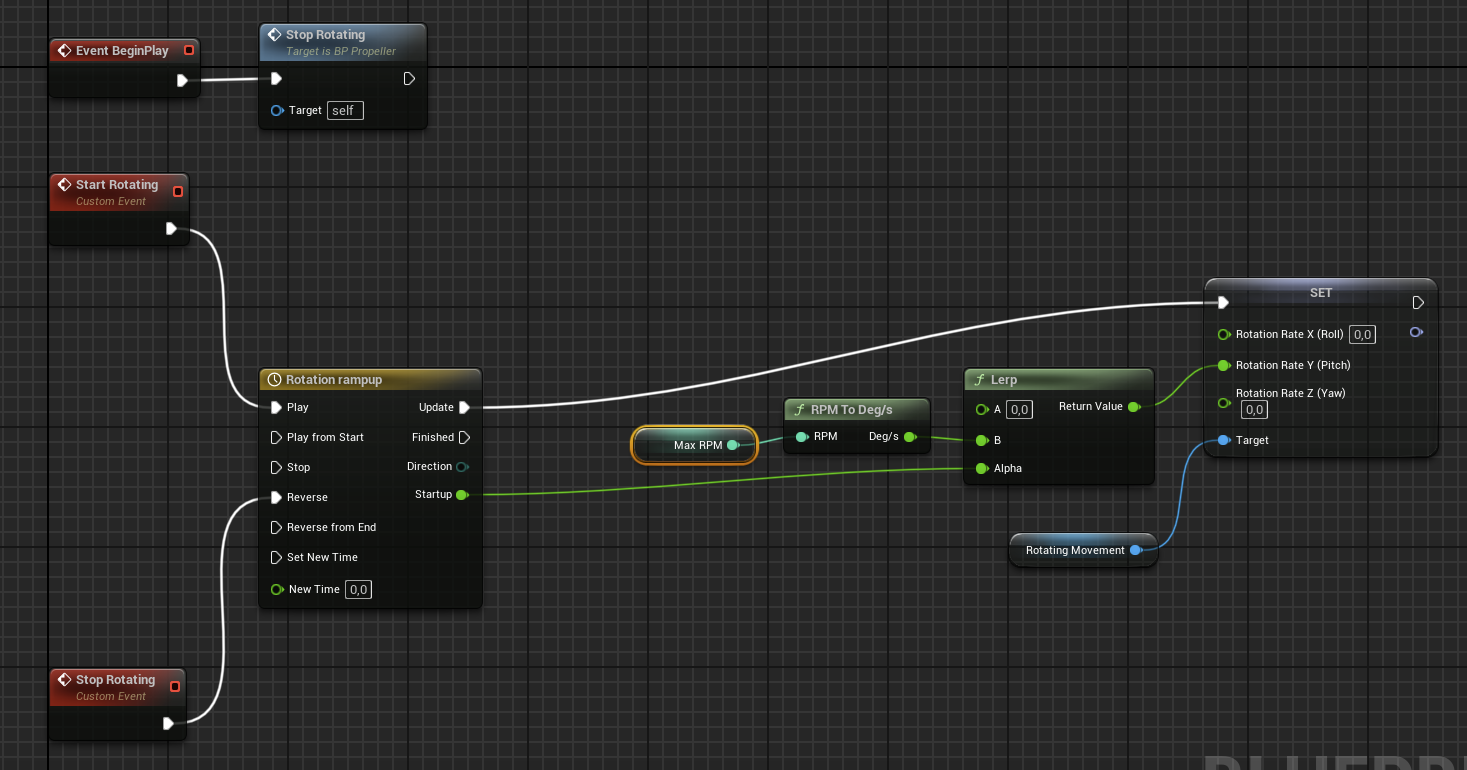This screenshot has height=770, width=1467.
Task: Click the Rotation Rate X (Roll) input pin
Action: [x=1224, y=334]
